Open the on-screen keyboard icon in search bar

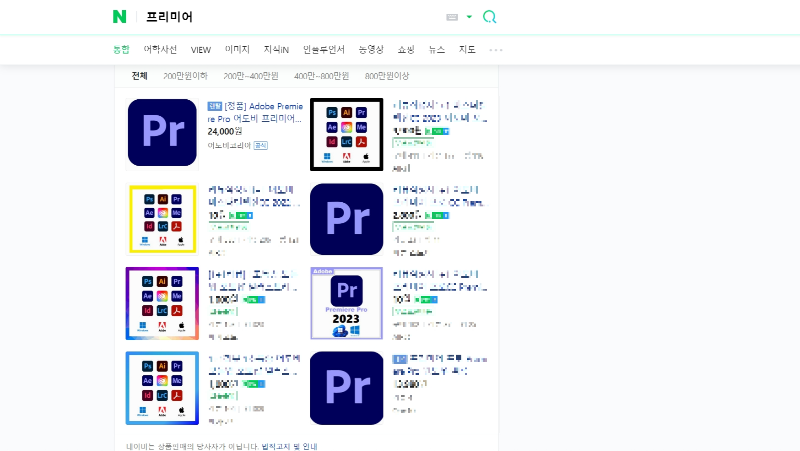pyautogui.click(x=452, y=17)
